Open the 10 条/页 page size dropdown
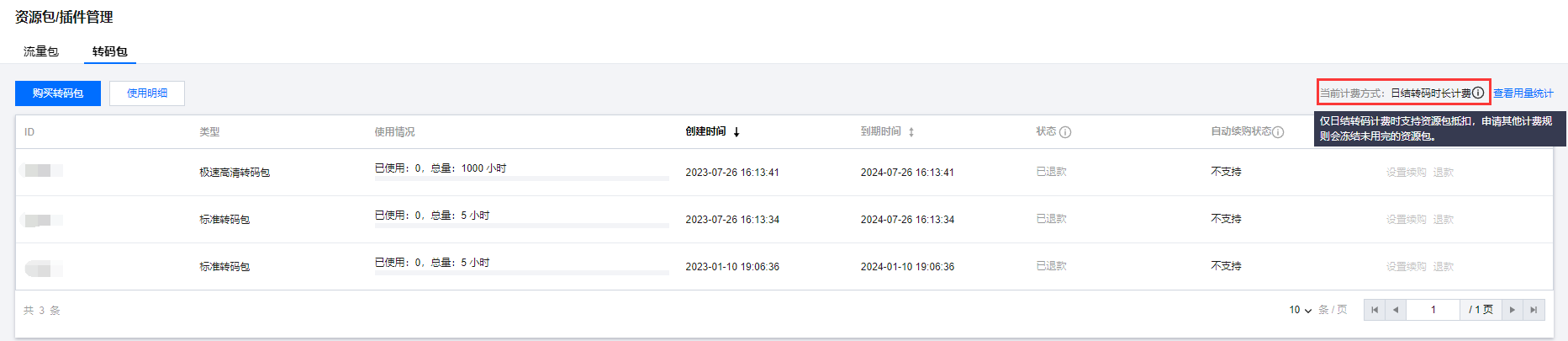 [x=1301, y=310]
